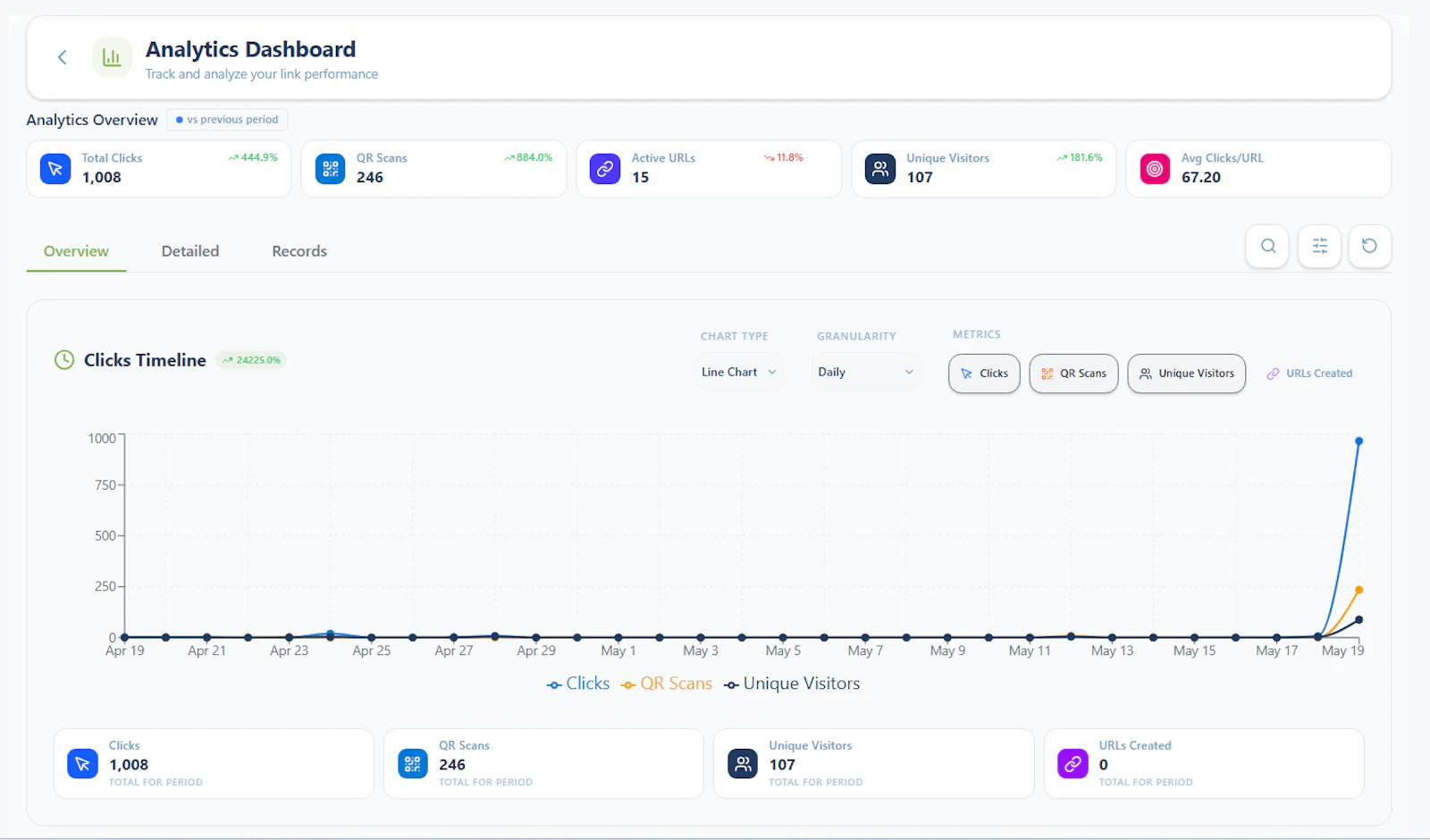This screenshot has width=1430, height=840.
Task: Click the Clicks Timeline clock icon
Action: tap(64, 360)
